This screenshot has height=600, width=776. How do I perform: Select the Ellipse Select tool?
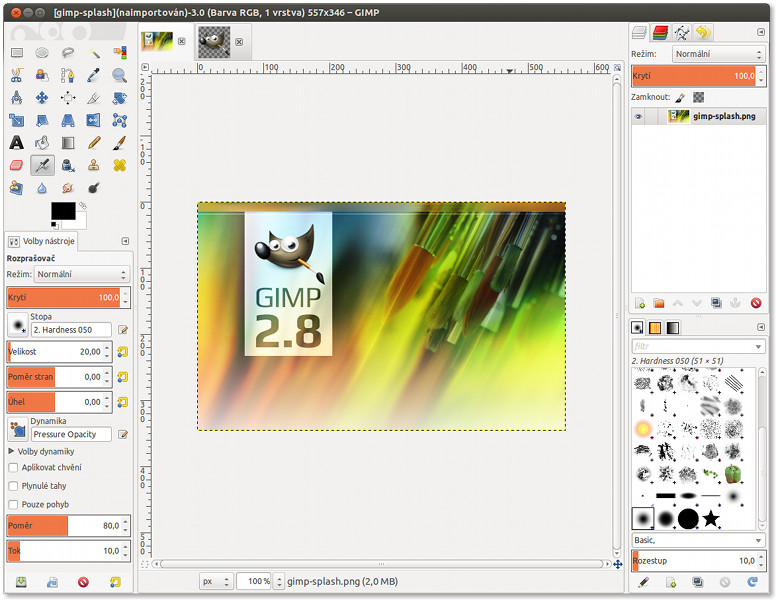coord(42,52)
